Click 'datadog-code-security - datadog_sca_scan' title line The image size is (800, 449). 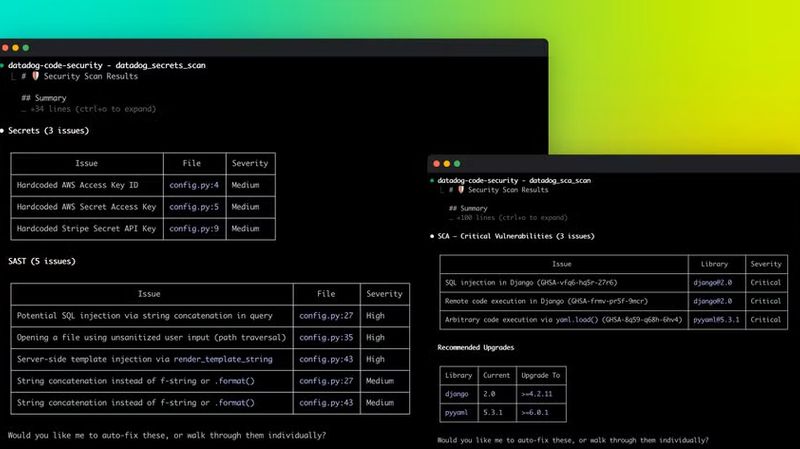point(514,181)
